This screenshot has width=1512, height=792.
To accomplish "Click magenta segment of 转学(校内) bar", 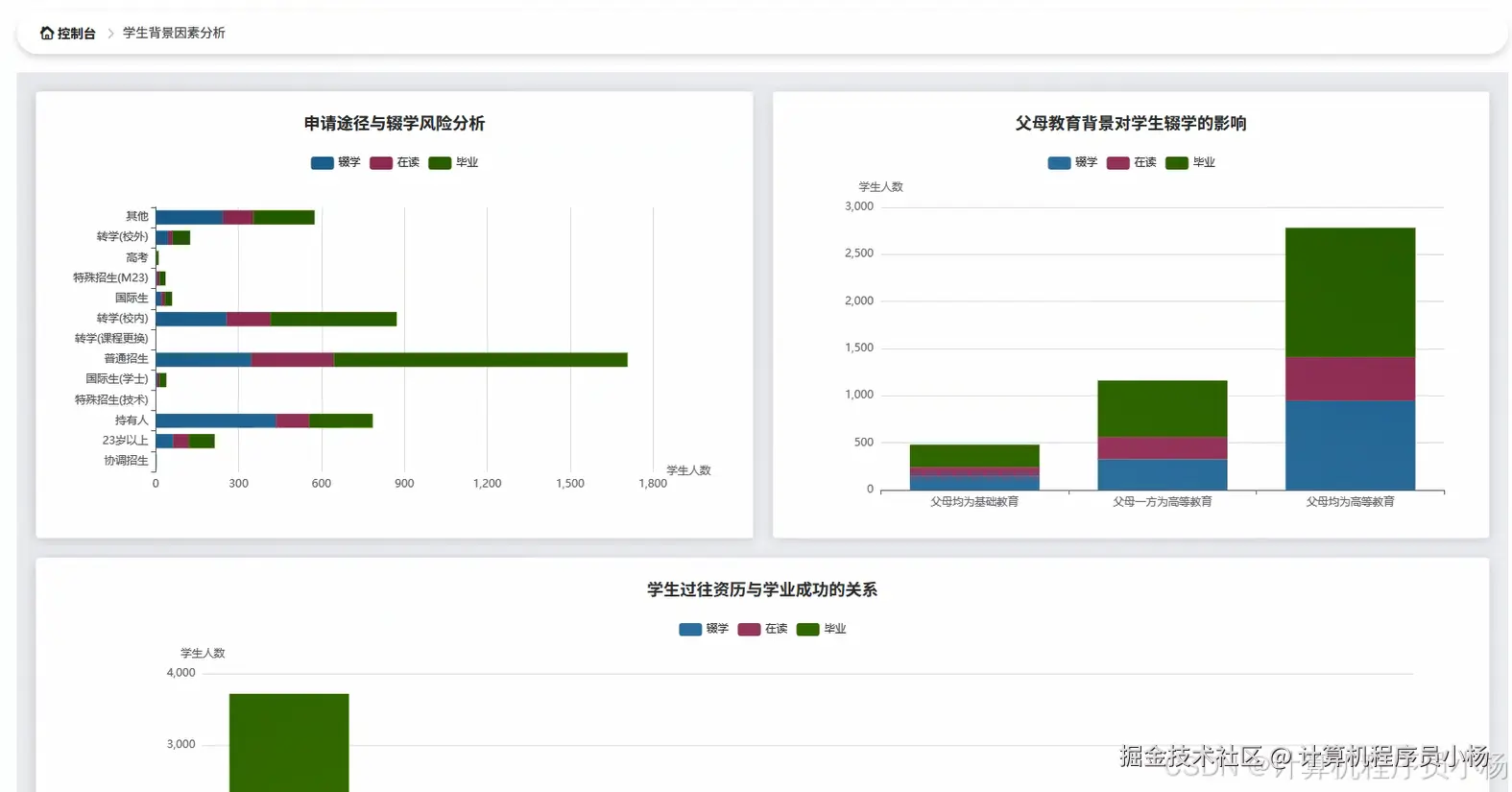I will 249,320.
